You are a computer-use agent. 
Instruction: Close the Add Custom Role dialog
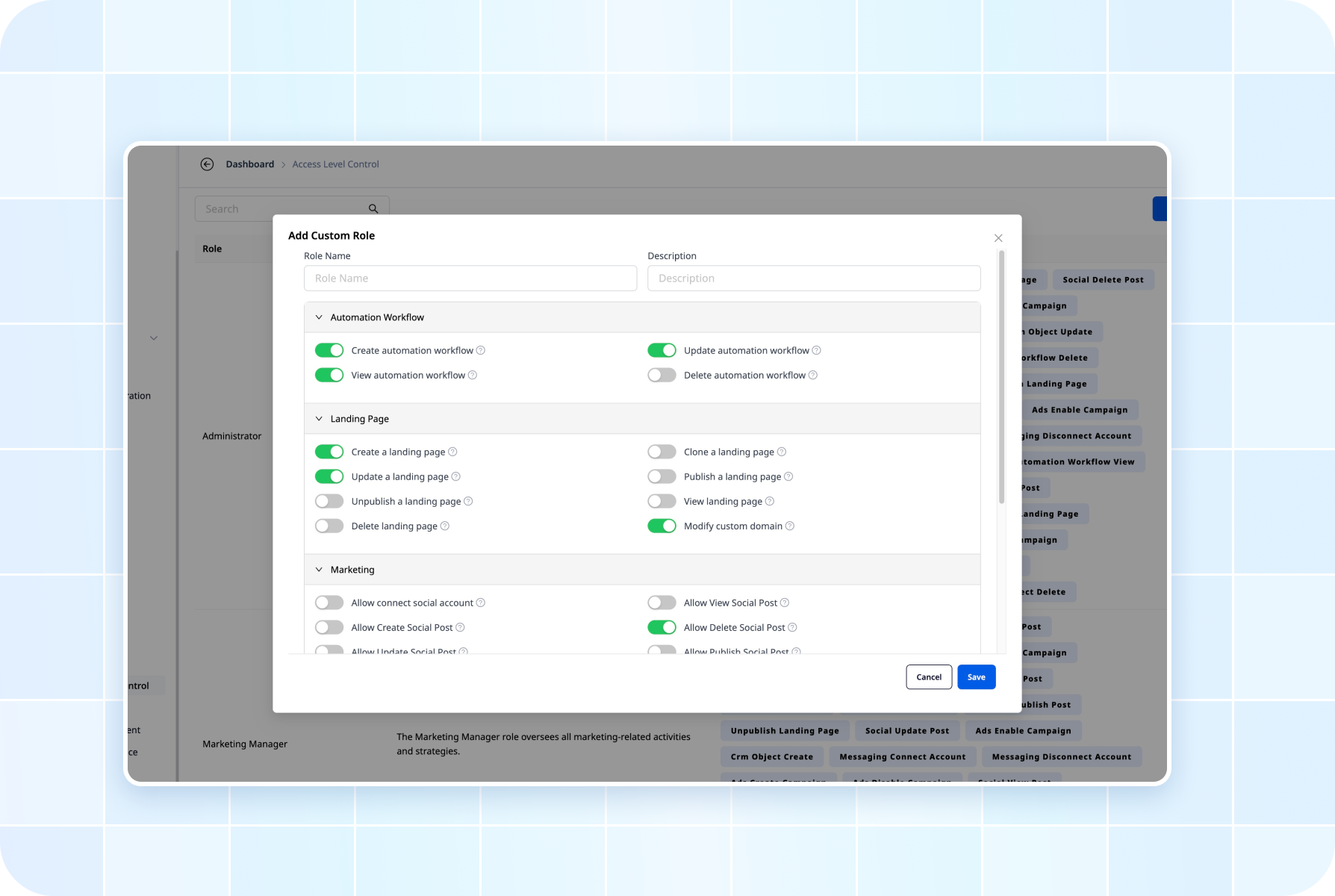pyautogui.click(x=998, y=238)
